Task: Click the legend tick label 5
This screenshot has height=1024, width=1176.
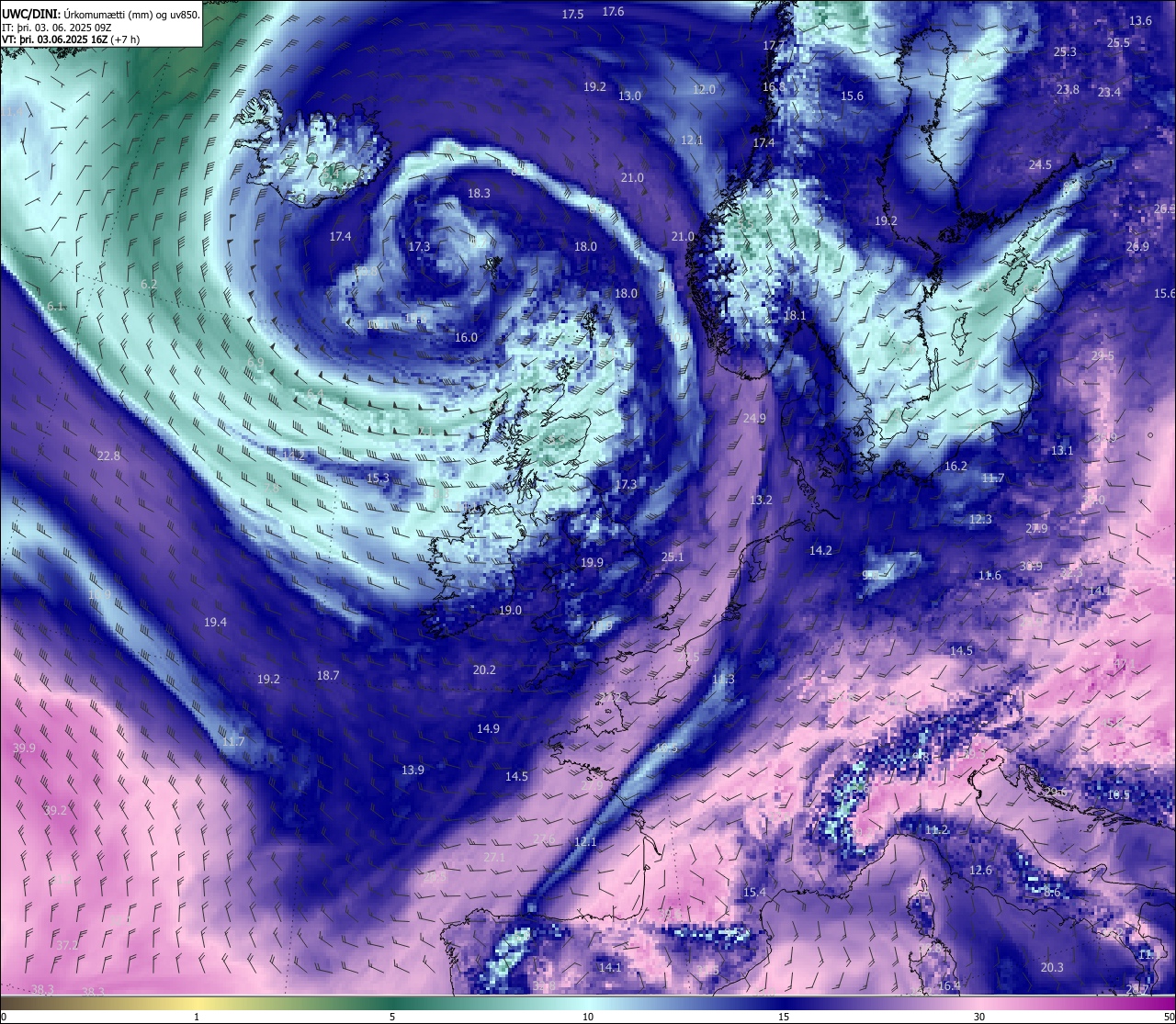Action: [x=392, y=1017]
